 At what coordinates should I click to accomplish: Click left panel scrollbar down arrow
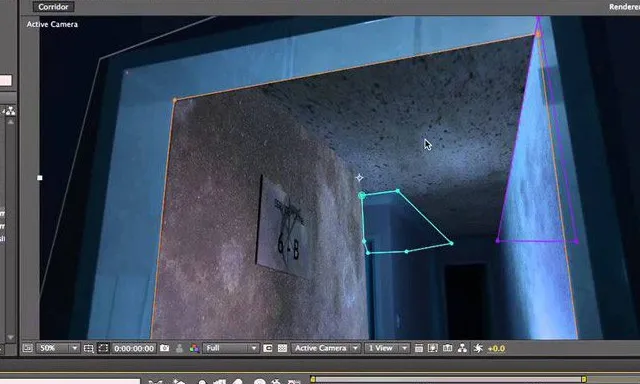(11, 338)
